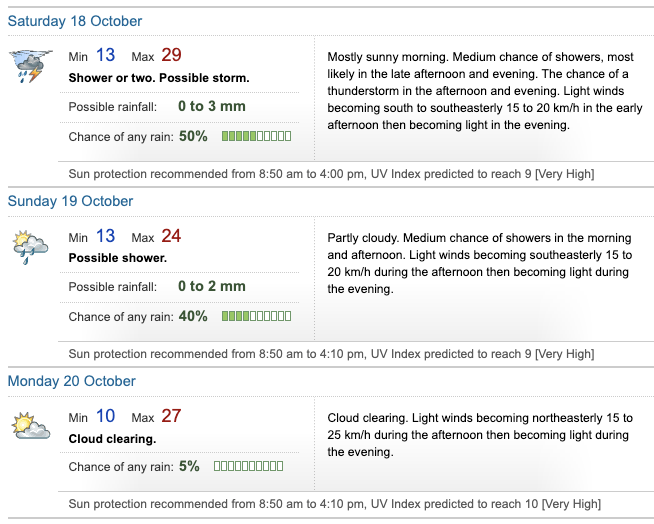The image size is (654, 524).
Task: Select Sunday's max temperature 24
Action: (170, 237)
